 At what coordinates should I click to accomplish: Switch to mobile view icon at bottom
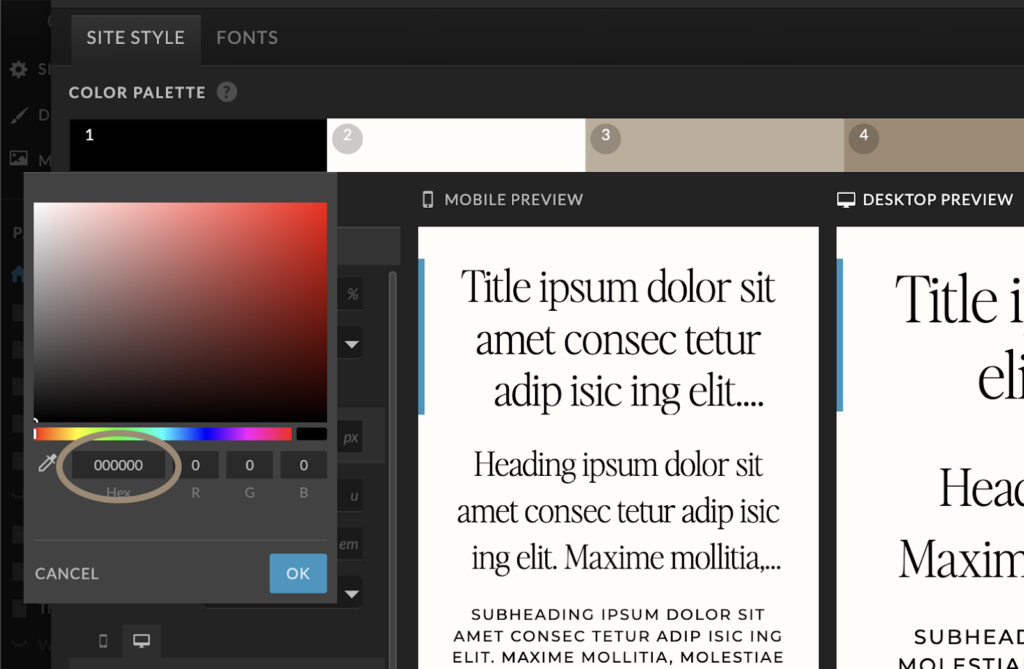tap(103, 641)
